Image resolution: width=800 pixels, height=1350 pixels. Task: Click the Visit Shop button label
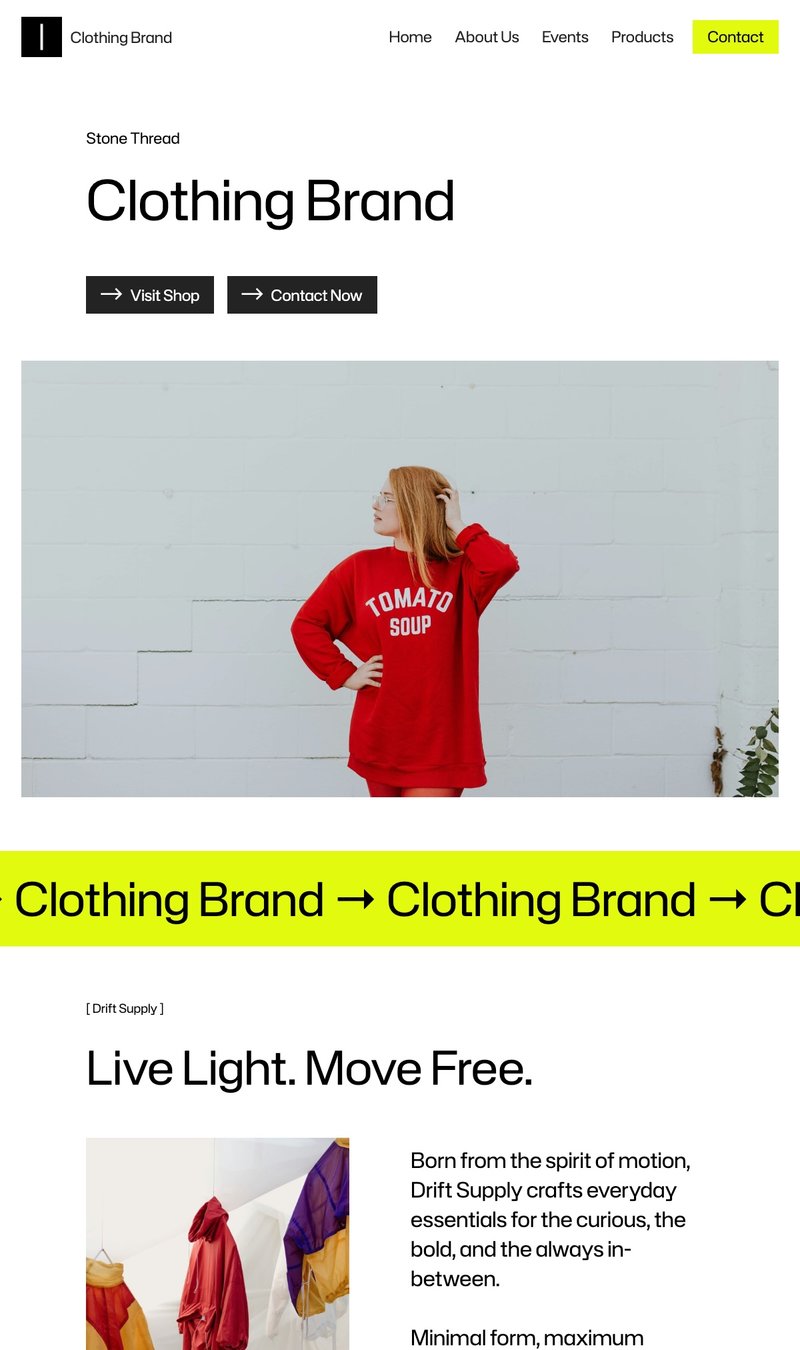pyautogui.click(x=165, y=295)
